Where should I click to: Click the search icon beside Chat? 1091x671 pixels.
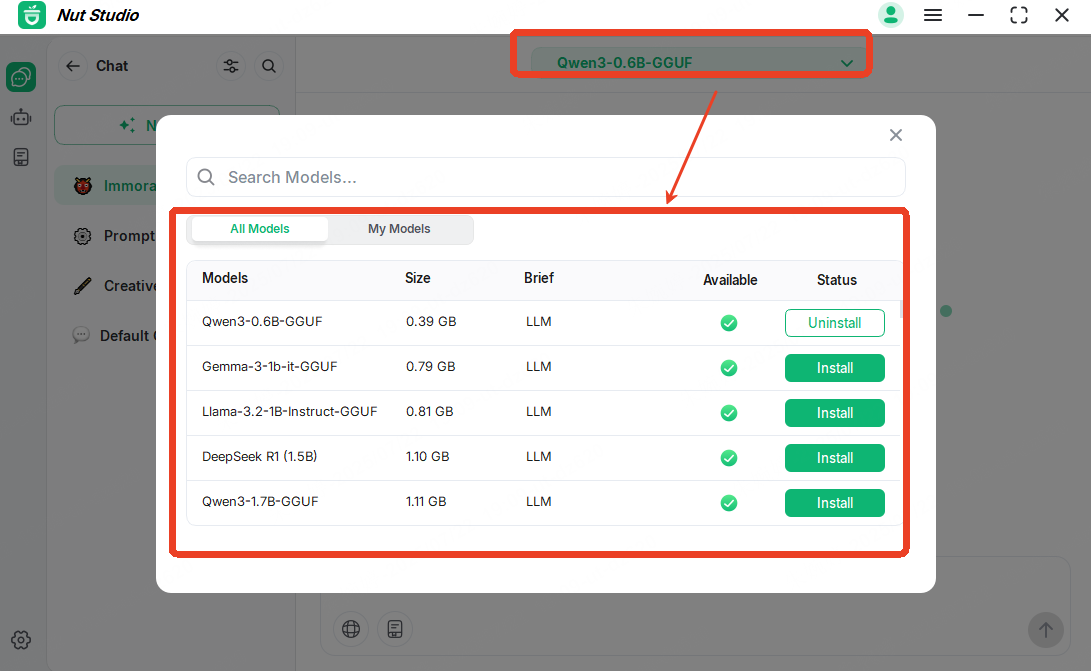coord(269,66)
